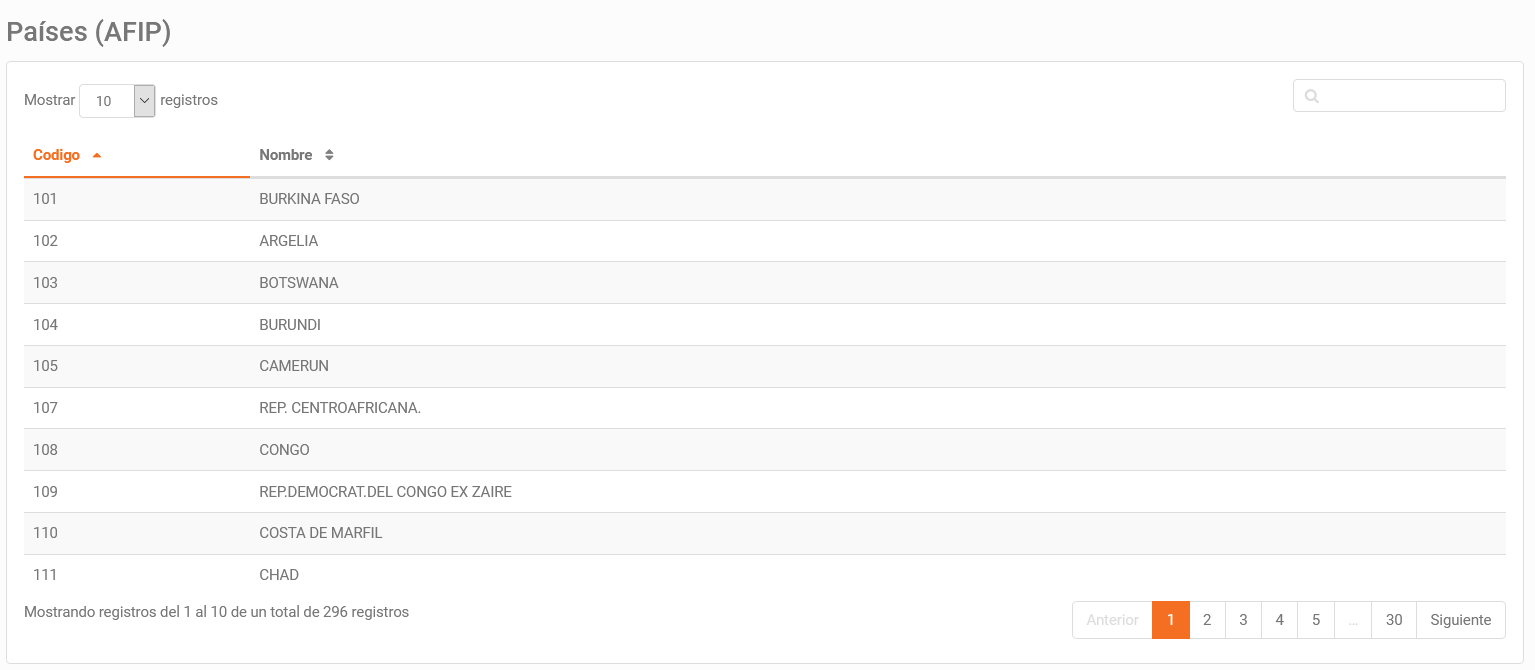Image resolution: width=1535 pixels, height=670 pixels.
Task: Jump to pagination page 4
Action: (1279, 620)
